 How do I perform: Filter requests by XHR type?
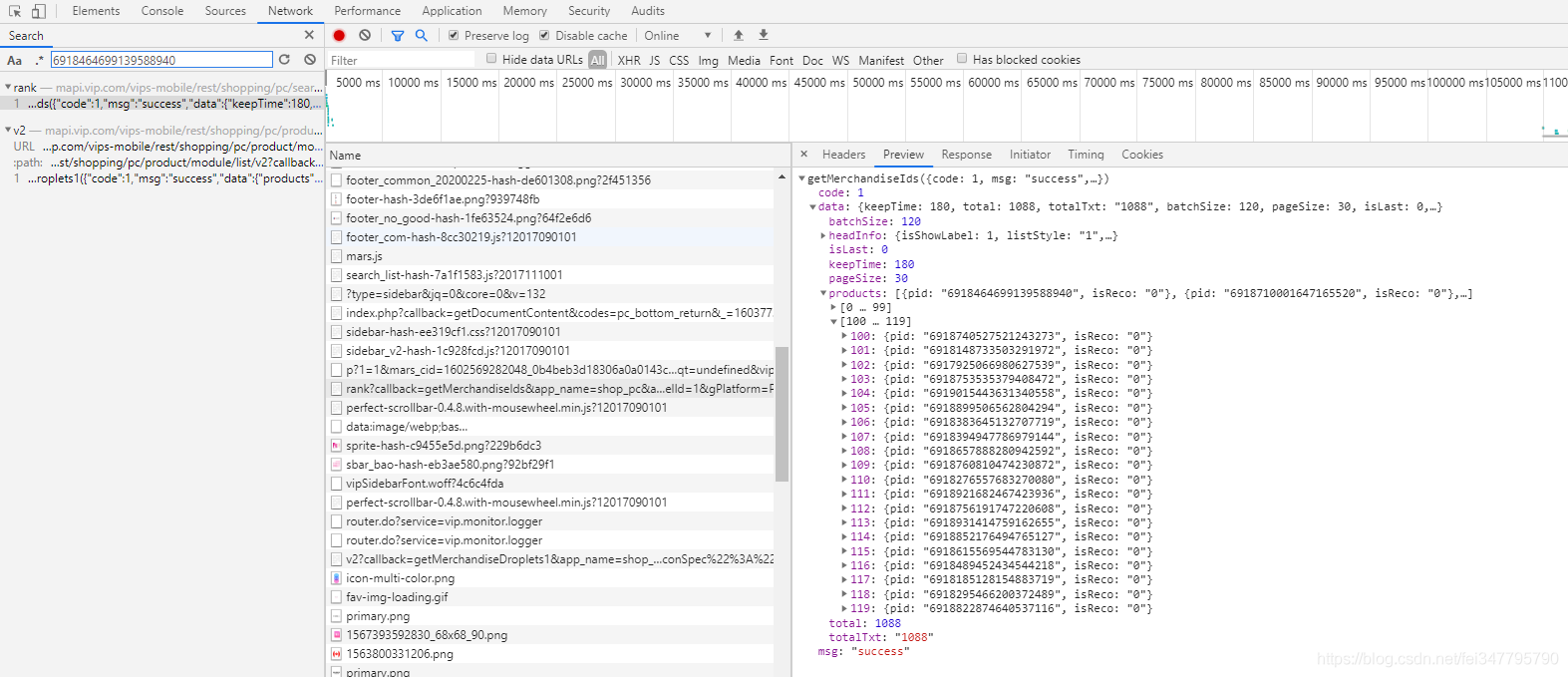(x=629, y=60)
